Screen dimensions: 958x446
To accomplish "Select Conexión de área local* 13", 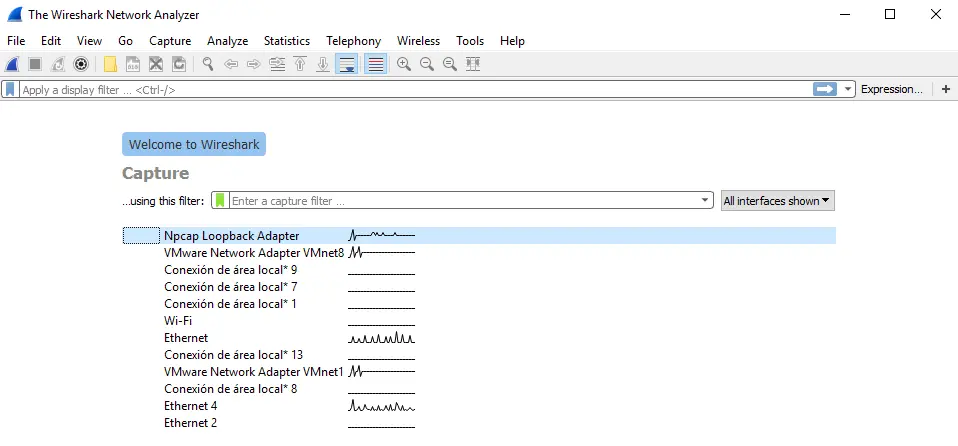I will [x=479, y=354].
